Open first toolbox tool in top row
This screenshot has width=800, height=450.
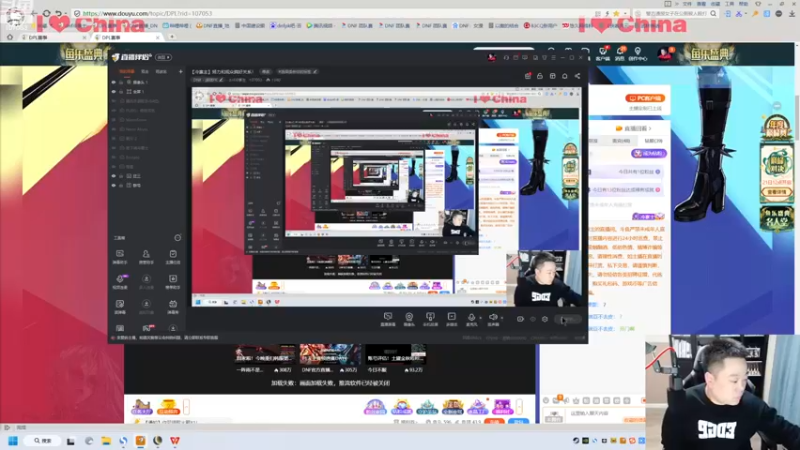(x=120, y=257)
